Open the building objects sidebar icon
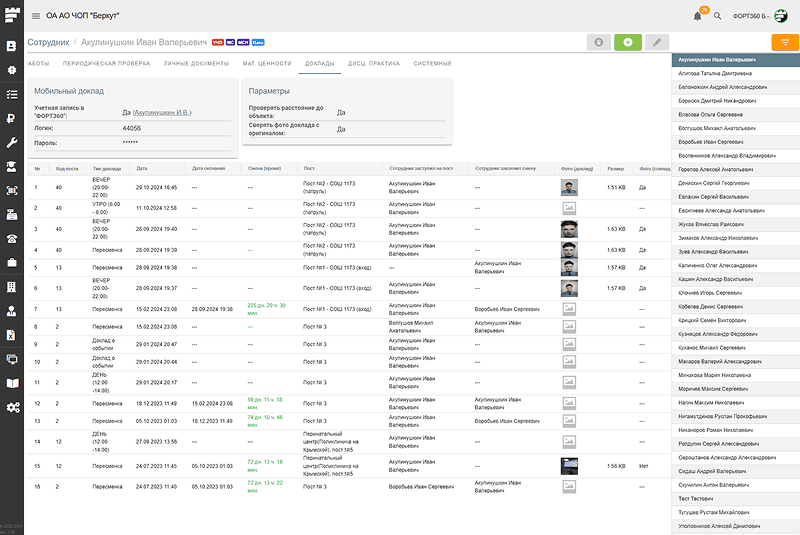Image resolution: width=800 pixels, height=535 pixels. tap(12, 287)
